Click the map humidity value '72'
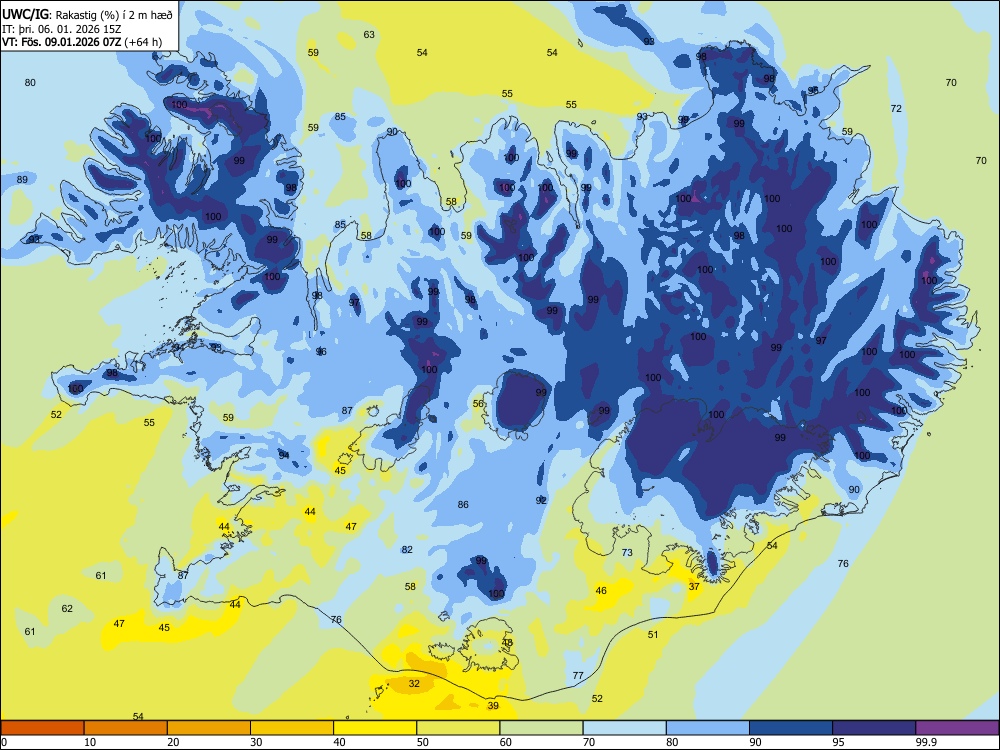Viewport: 1000px width, 750px height. tap(896, 108)
